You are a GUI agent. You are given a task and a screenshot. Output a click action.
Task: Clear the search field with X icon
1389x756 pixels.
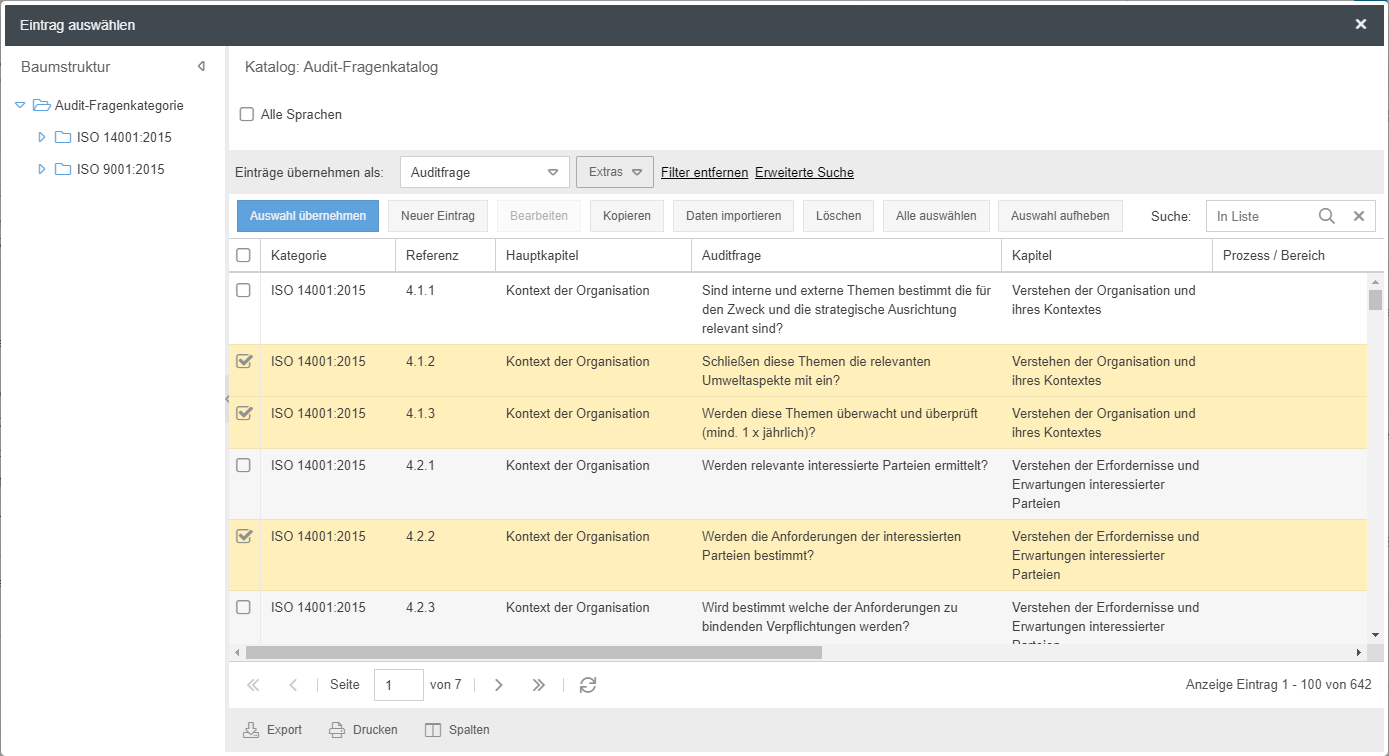point(1359,216)
